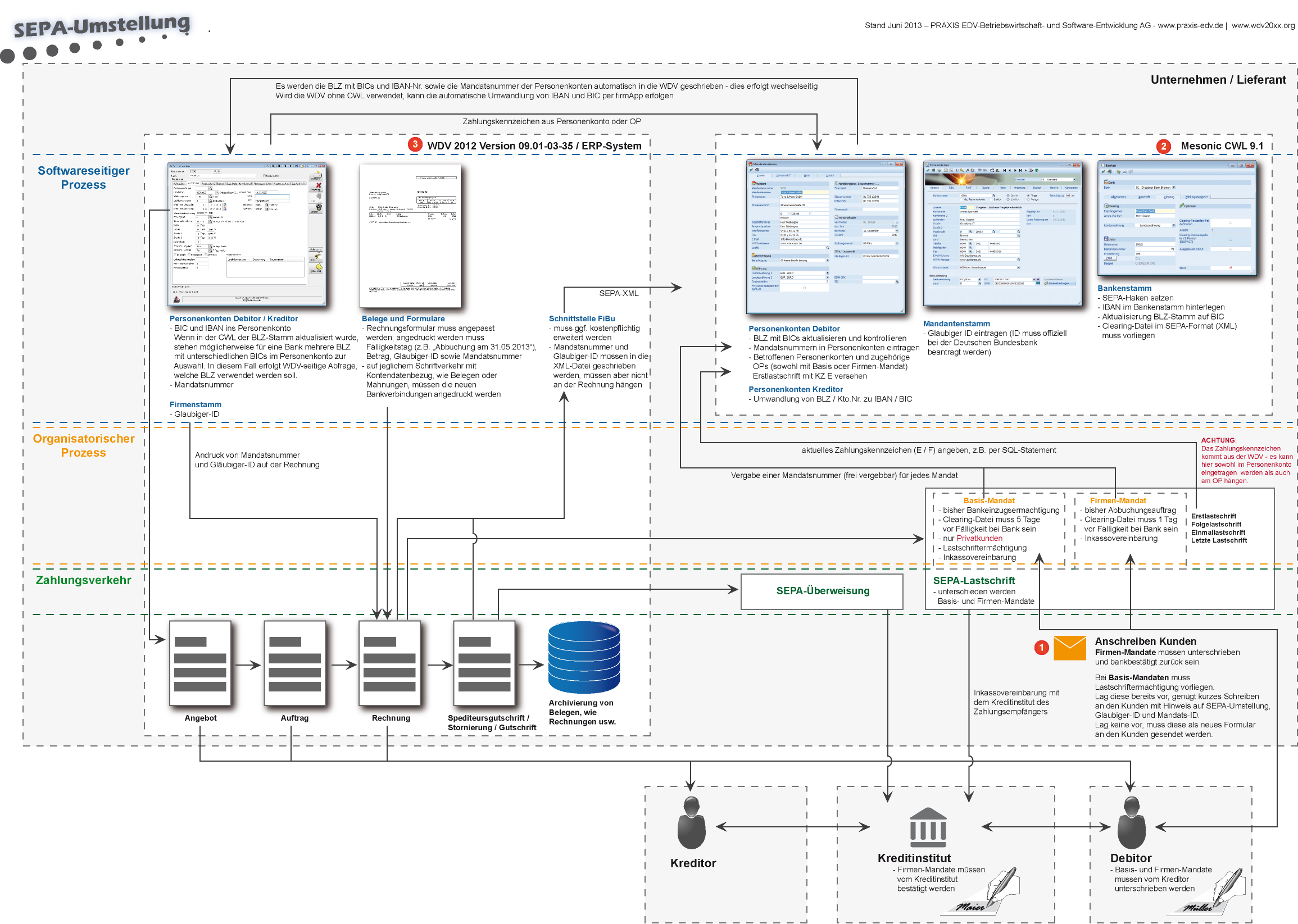This screenshot has height=924, width=1298.
Task: Select the Clearing tab in Banken window
Action: pyautogui.click(x=1169, y=197)
